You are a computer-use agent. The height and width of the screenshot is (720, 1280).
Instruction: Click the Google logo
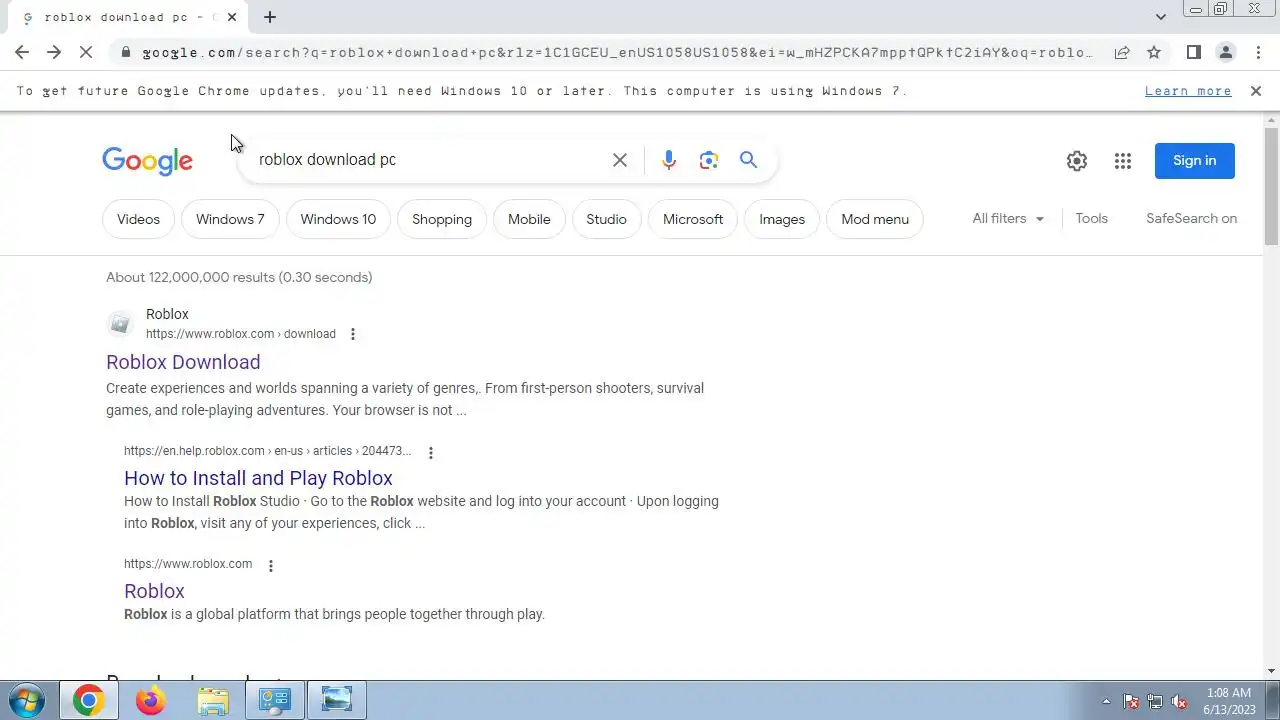(147, 161)
